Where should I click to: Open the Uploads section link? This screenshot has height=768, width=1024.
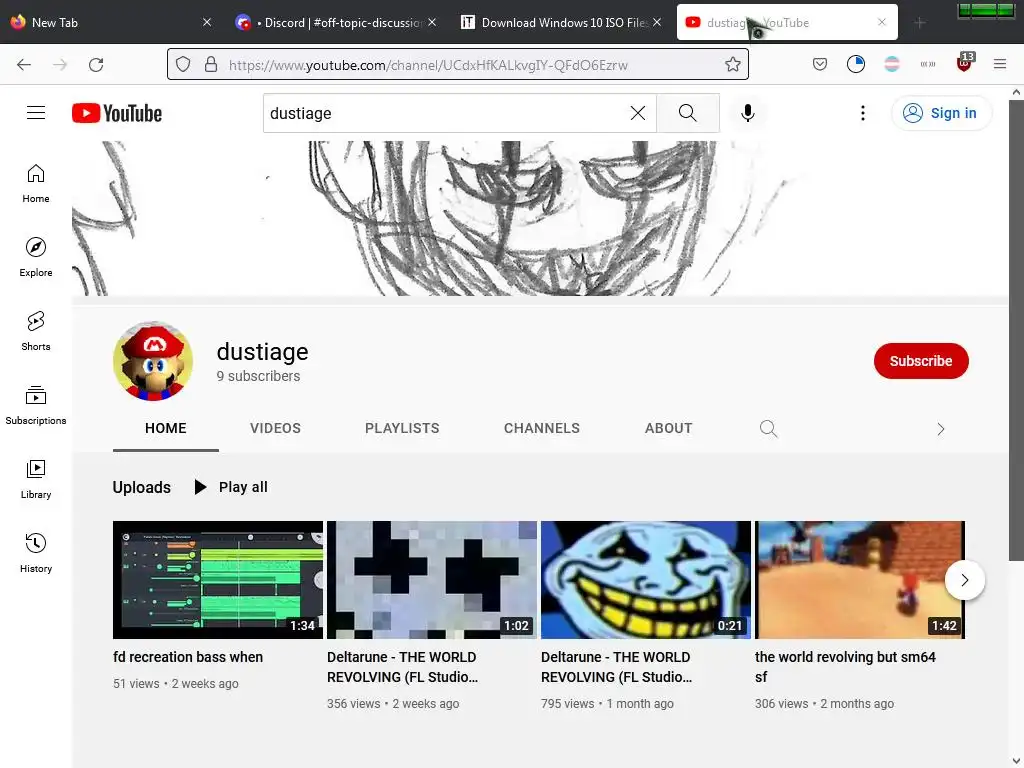pyautogui.click(x=141, y=487)
